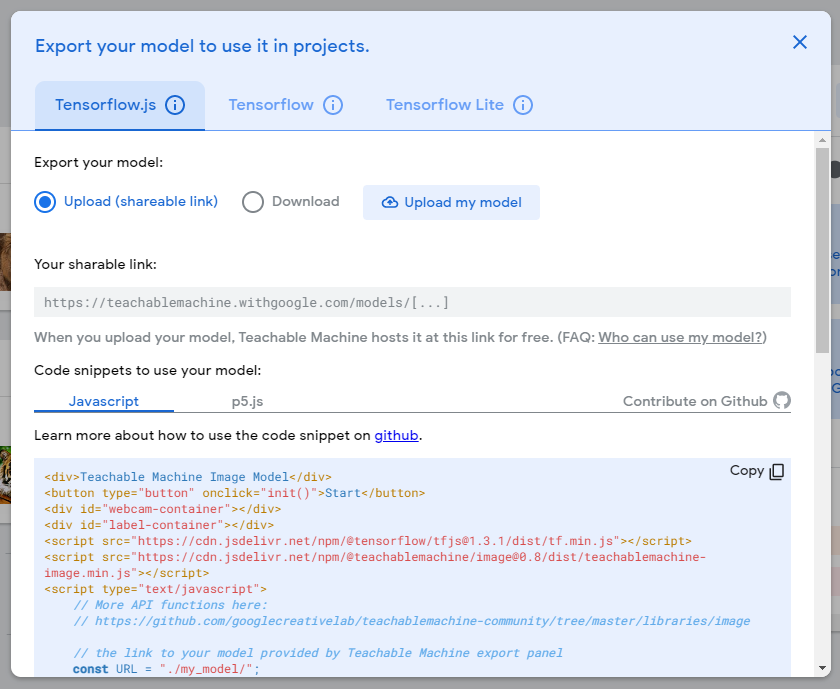Click the 'const URL' code line

pos(166,669)
